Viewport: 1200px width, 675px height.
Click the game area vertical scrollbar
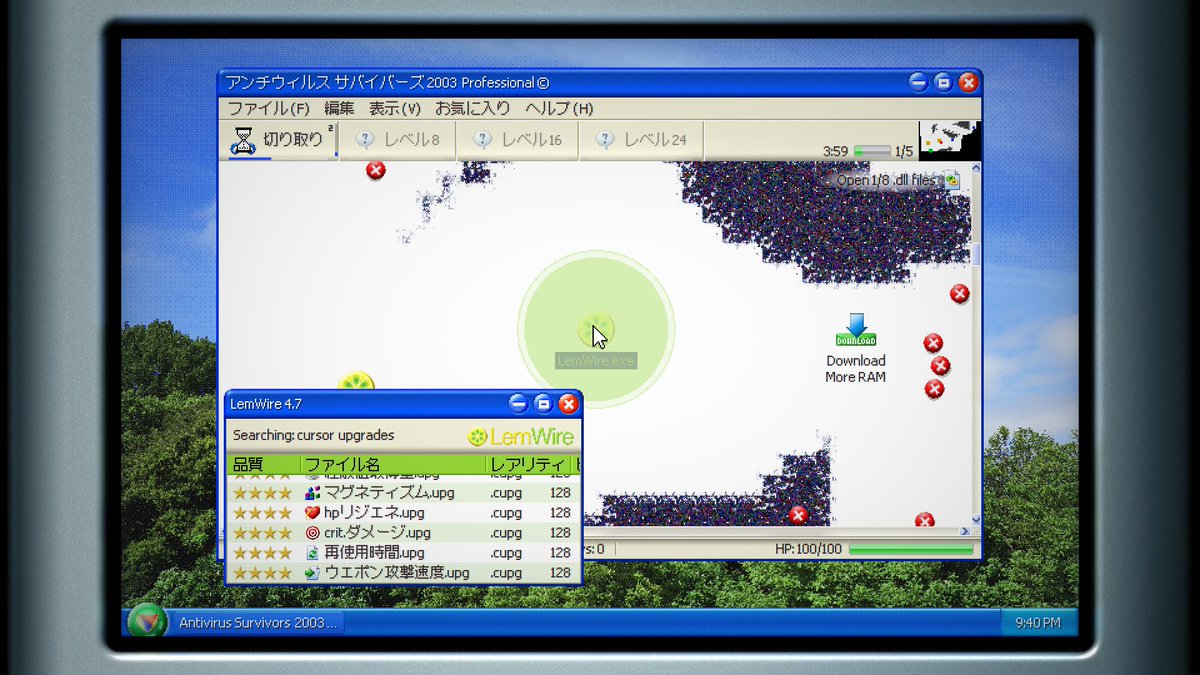pyautogui.click(x=976, y=344)
